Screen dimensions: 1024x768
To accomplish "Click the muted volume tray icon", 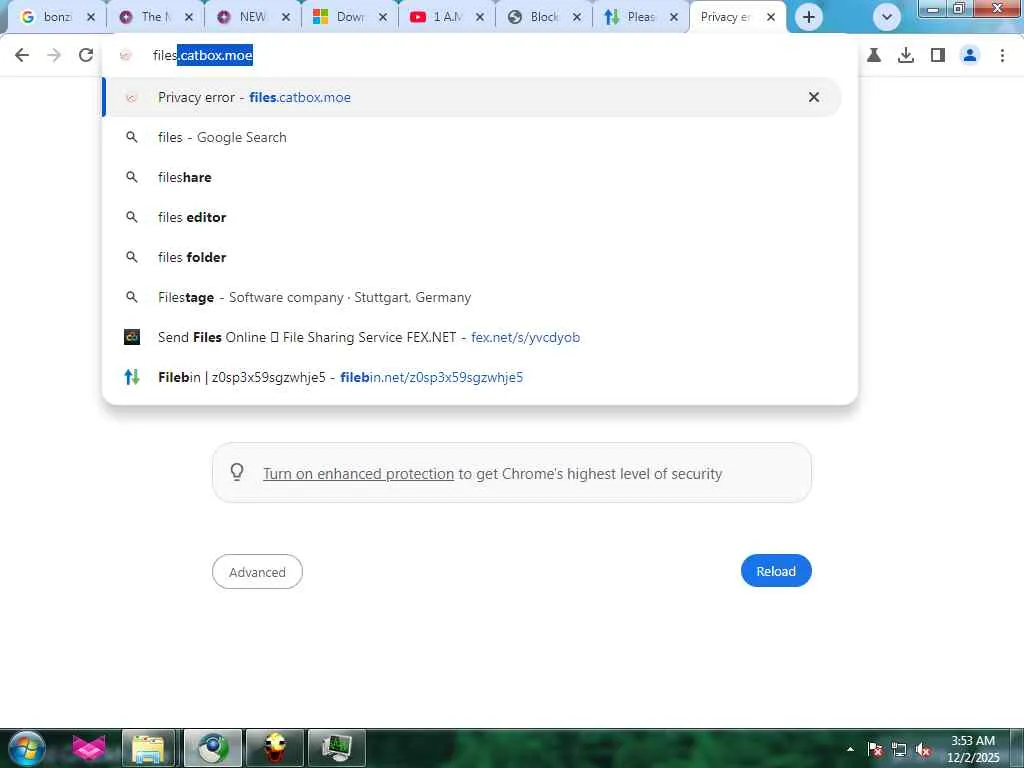I will (x=923, y=750).
